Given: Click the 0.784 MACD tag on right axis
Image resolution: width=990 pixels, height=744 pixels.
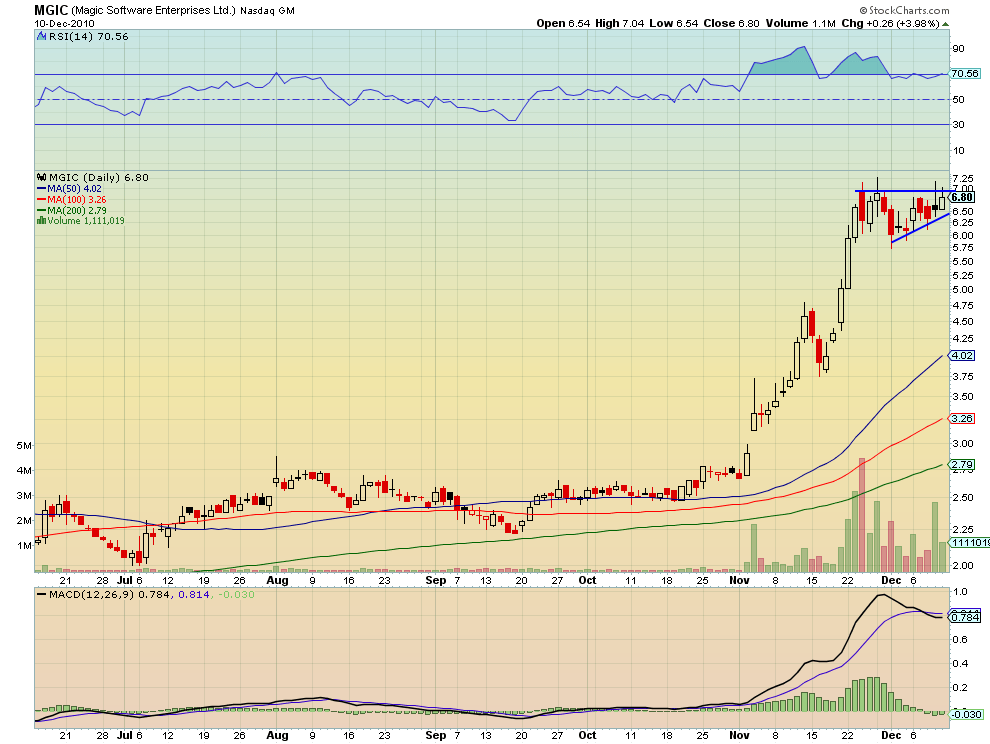Looking at the screenshot, I should (965, 617).
